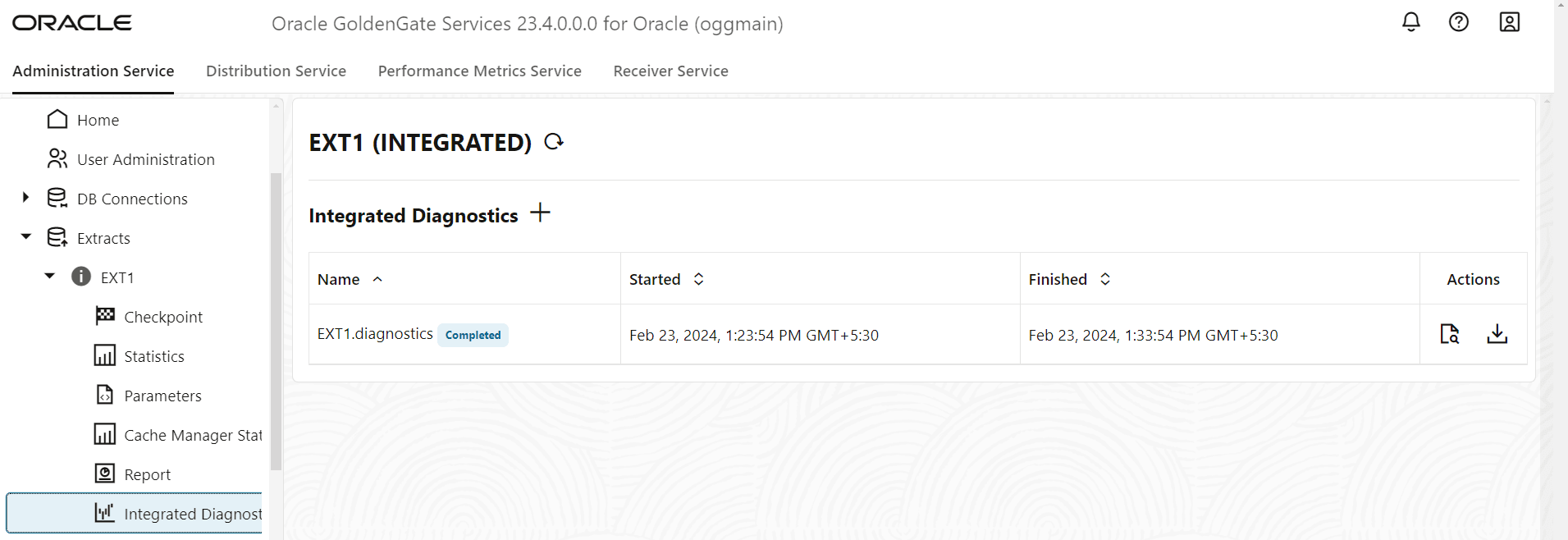This screenshot has width=1568, height=540.
Task: Sort the table by Started column
Action: tap(698, 279)
